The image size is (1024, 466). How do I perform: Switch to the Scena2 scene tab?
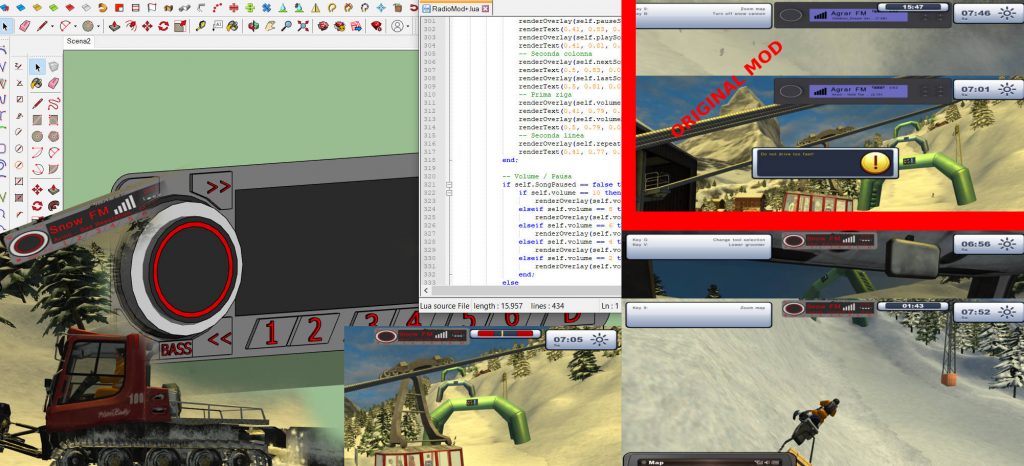(80, 41)
